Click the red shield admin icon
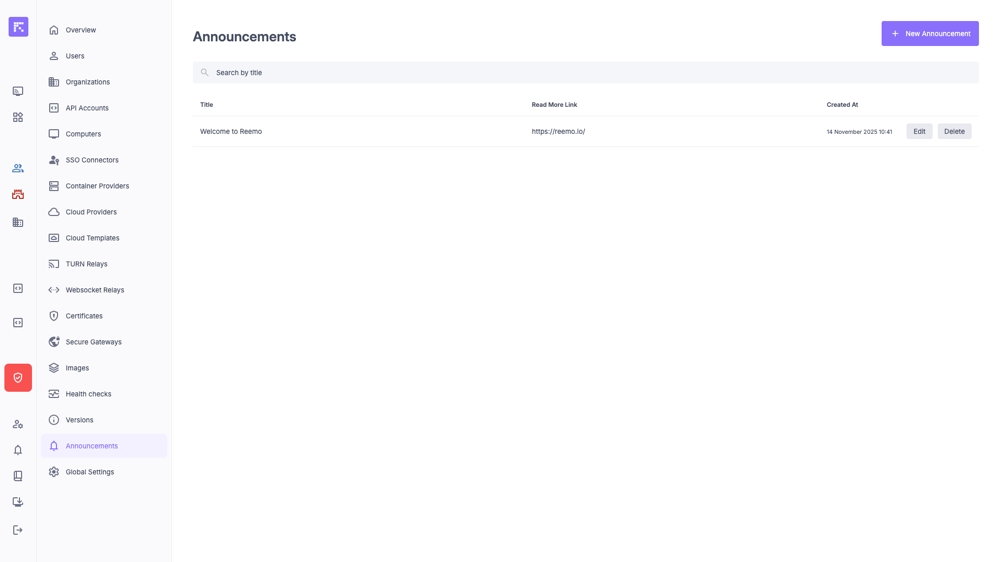The height and width of the screenshot is (562, 1000). [x=18, y=378]
